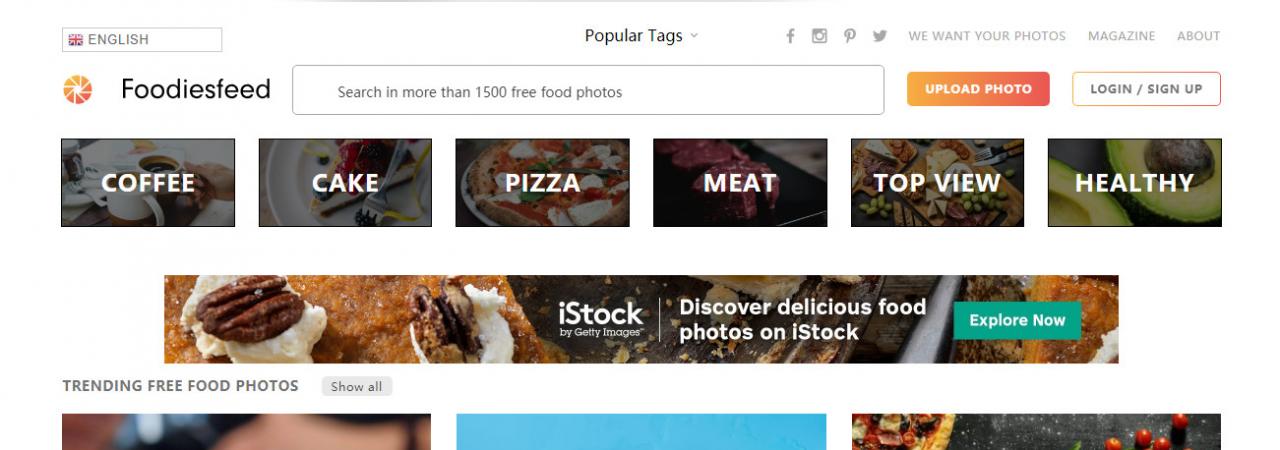Go to the About page
1280x450 pixels.
coord(1198,36)
